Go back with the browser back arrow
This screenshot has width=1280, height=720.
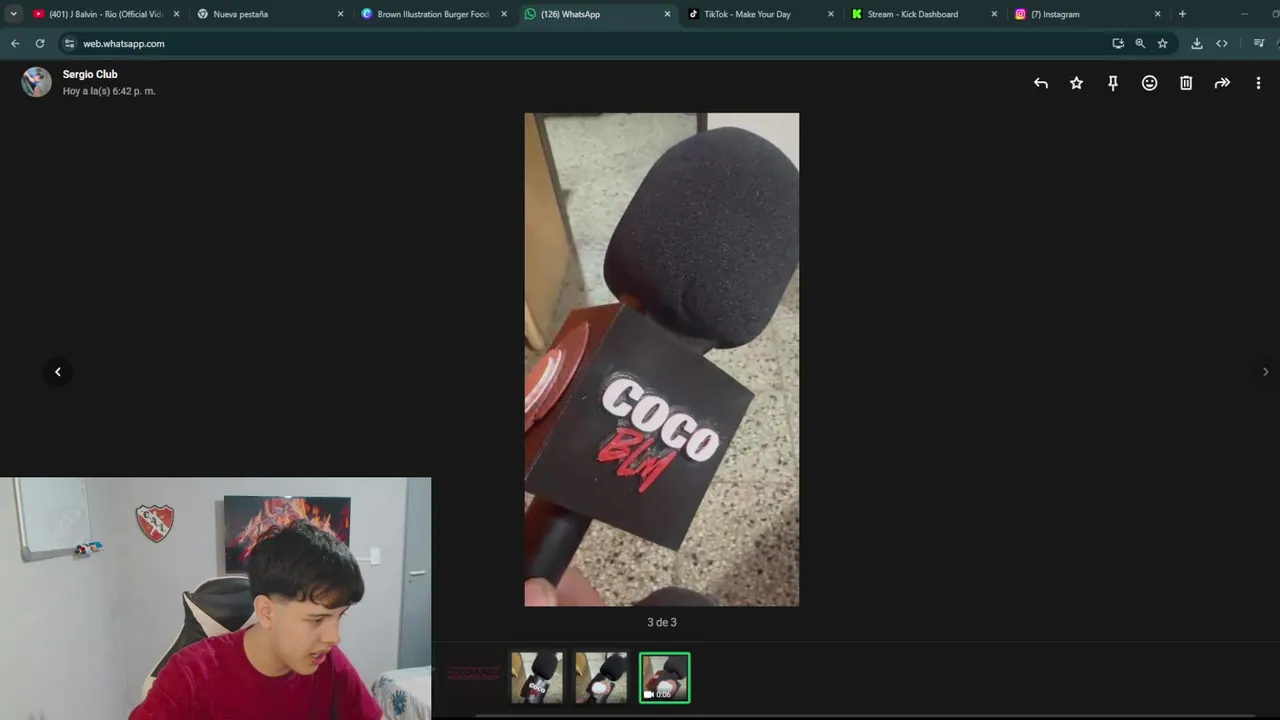[x=15, y=43]
